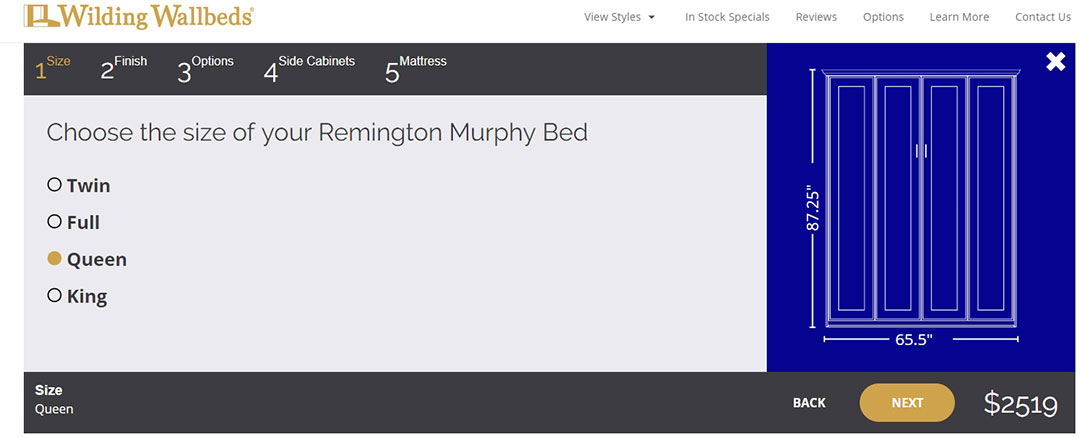Expand the View Styles dropdown
This screenshot has width=1080, height=438.
pos(619,17)
